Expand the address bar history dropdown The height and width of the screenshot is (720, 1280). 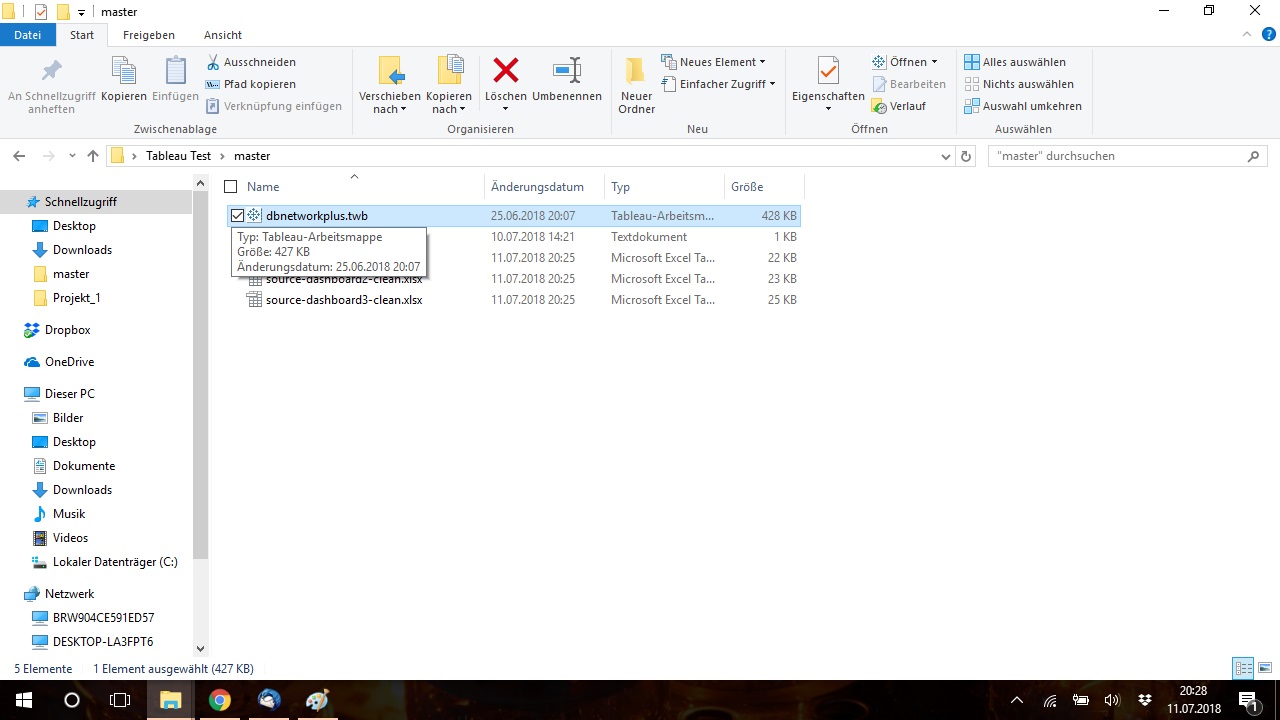[947, 156]
